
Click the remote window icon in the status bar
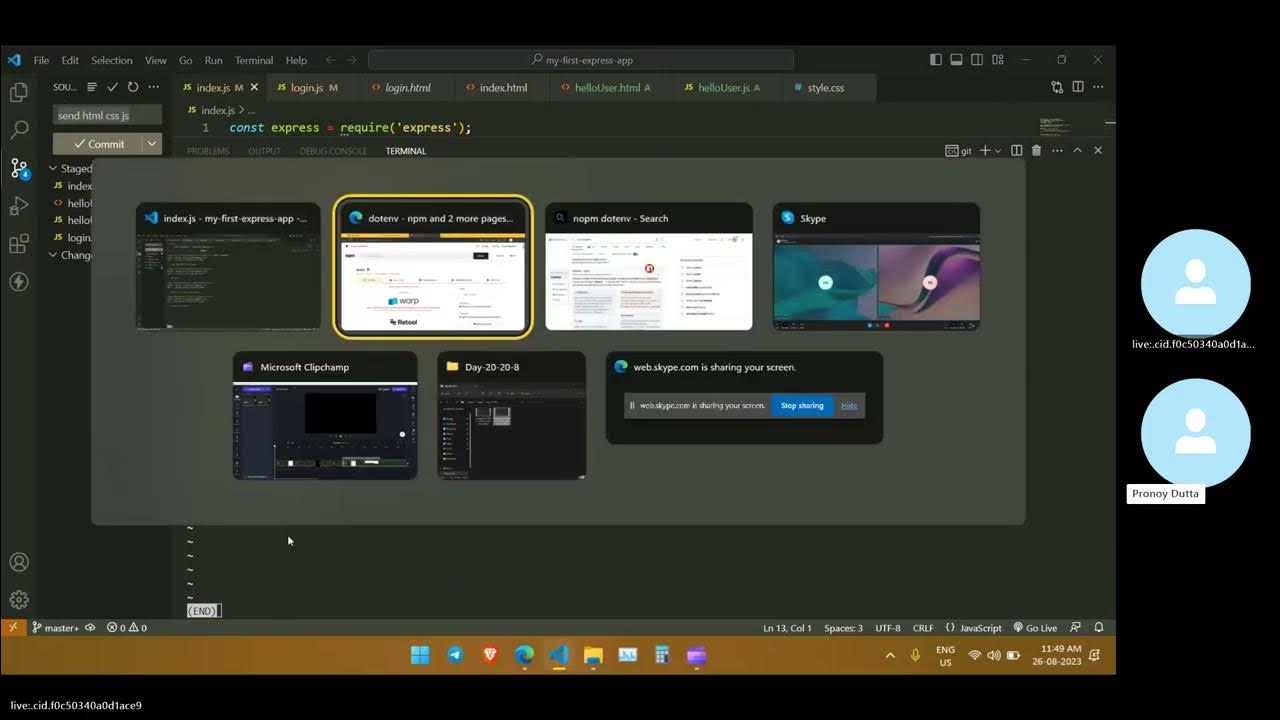click(x=13, y=627)
